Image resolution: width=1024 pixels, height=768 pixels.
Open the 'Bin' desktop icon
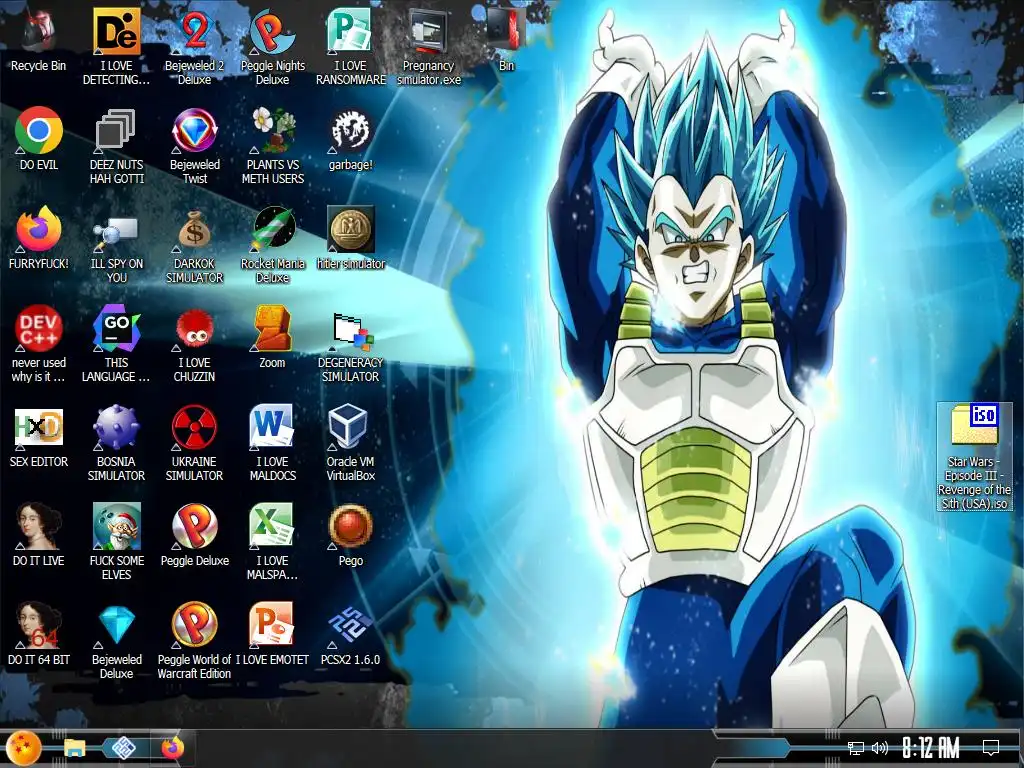[x=506, y=39]
